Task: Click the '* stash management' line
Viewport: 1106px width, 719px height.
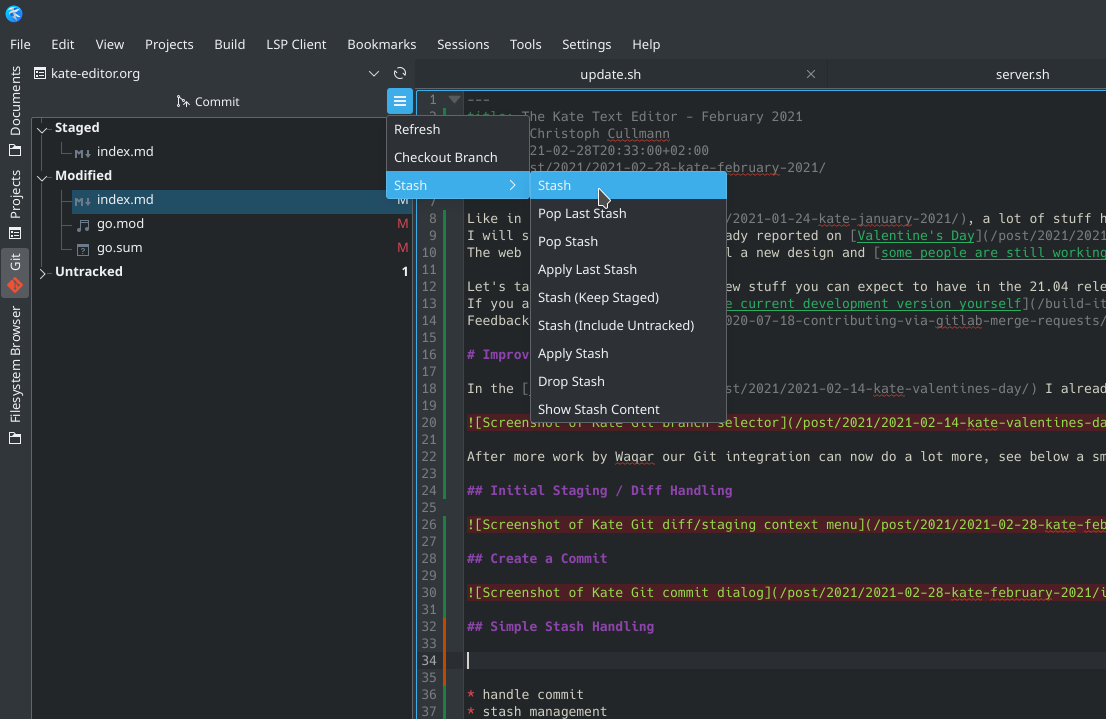Action: (x=537, y=711)
